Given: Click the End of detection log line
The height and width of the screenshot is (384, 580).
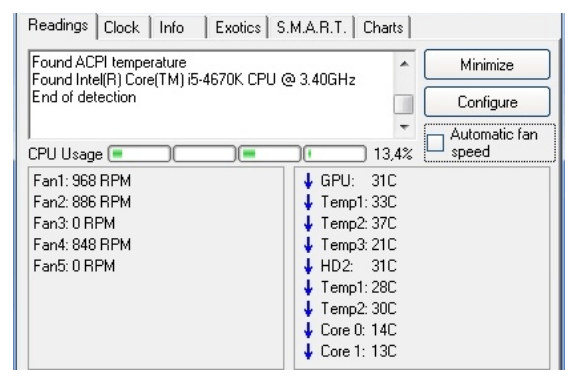Looking at the screenshot, I should pos(84,97).
